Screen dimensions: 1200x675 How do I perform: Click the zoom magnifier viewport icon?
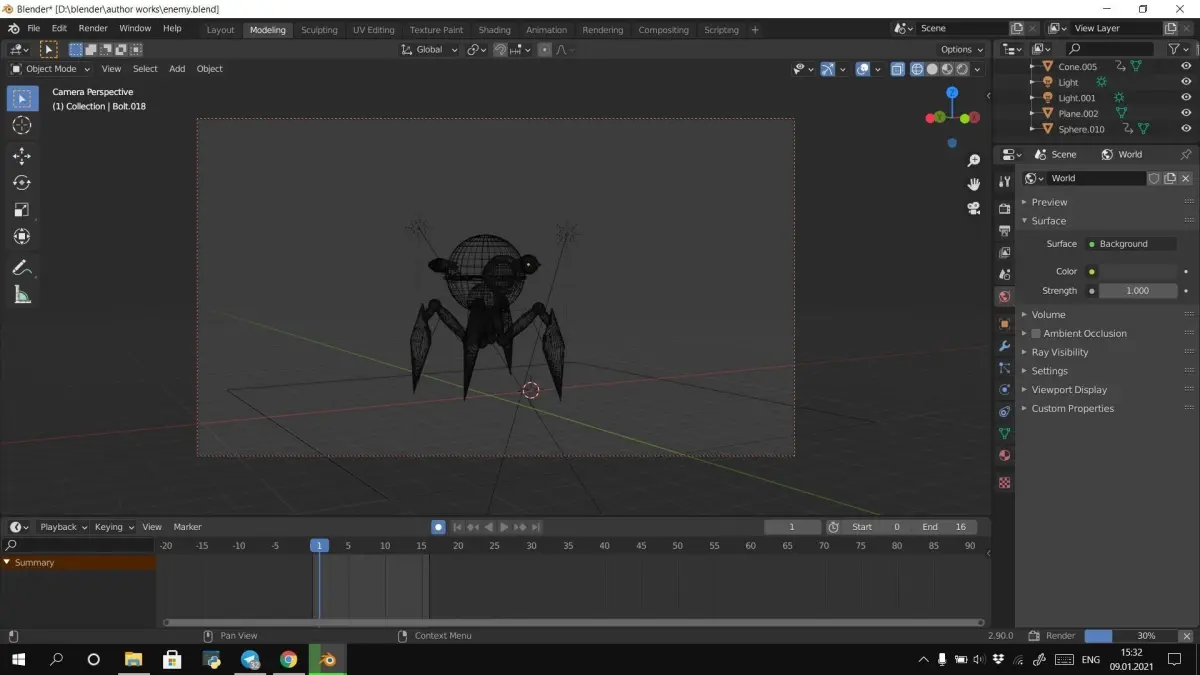pos(973,161)
